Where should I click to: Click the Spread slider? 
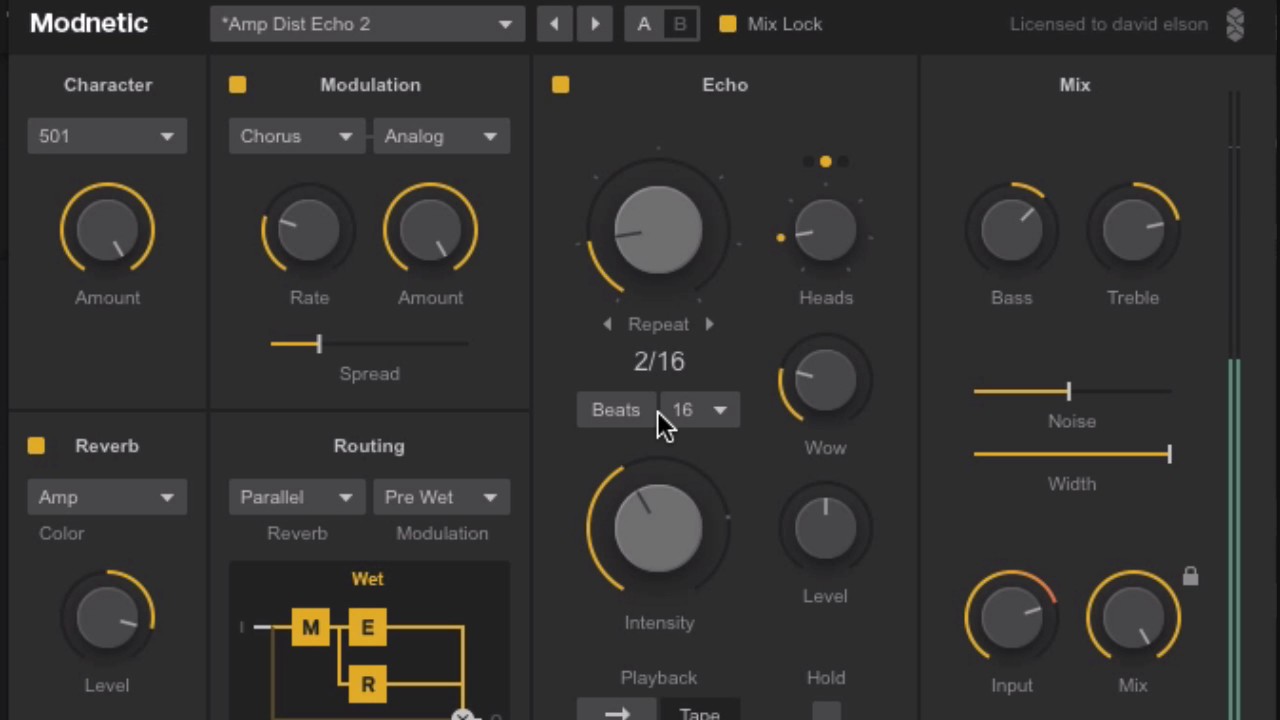coord(369,344)
